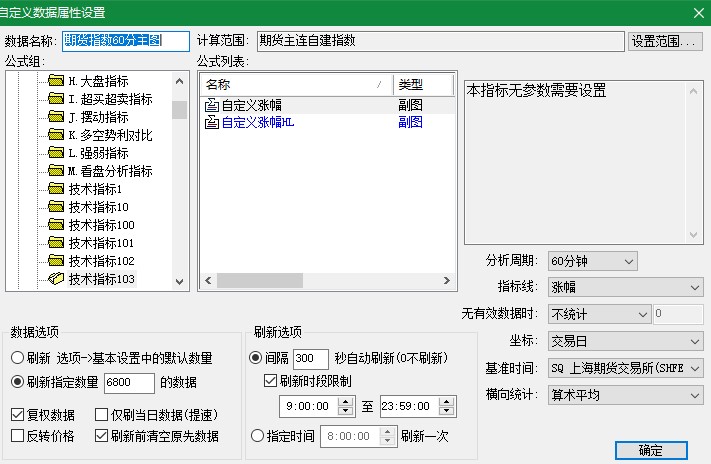Click refresh count field 6800

[129, 382]
